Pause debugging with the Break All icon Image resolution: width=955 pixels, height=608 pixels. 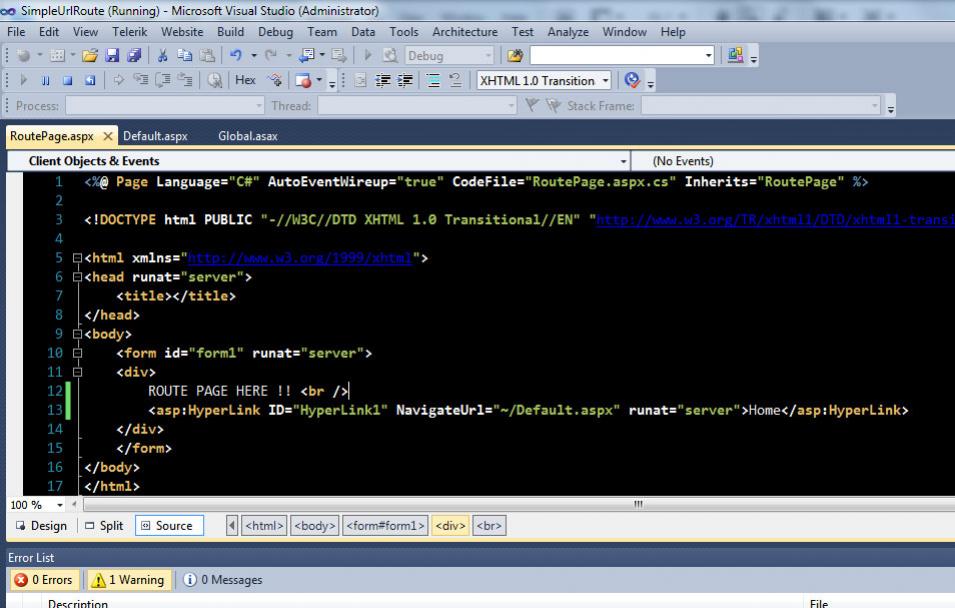45,81
